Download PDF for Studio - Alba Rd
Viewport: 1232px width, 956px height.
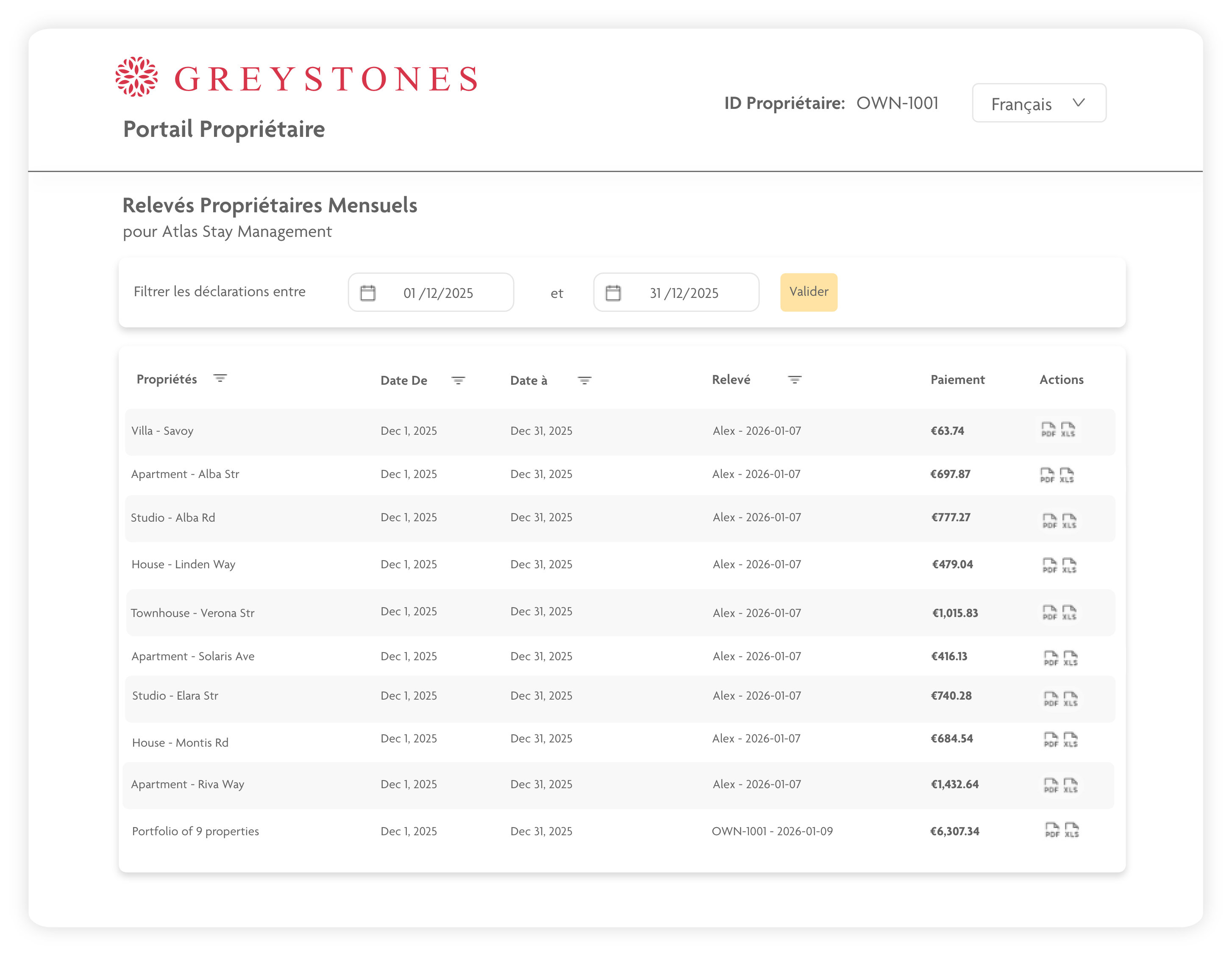pos(1049,520)
